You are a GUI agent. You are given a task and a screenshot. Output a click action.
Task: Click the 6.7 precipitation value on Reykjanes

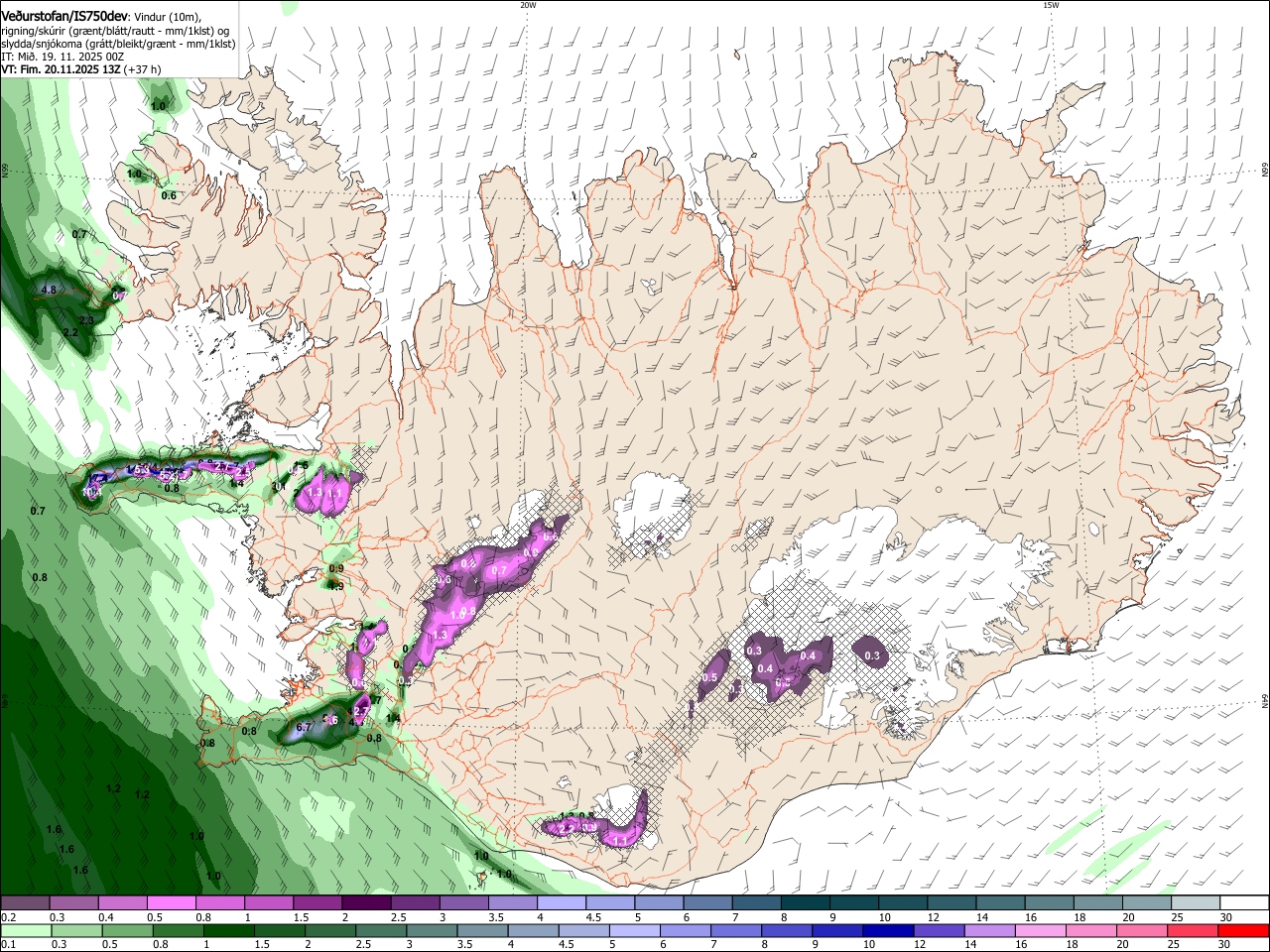[x=305, y=728]
